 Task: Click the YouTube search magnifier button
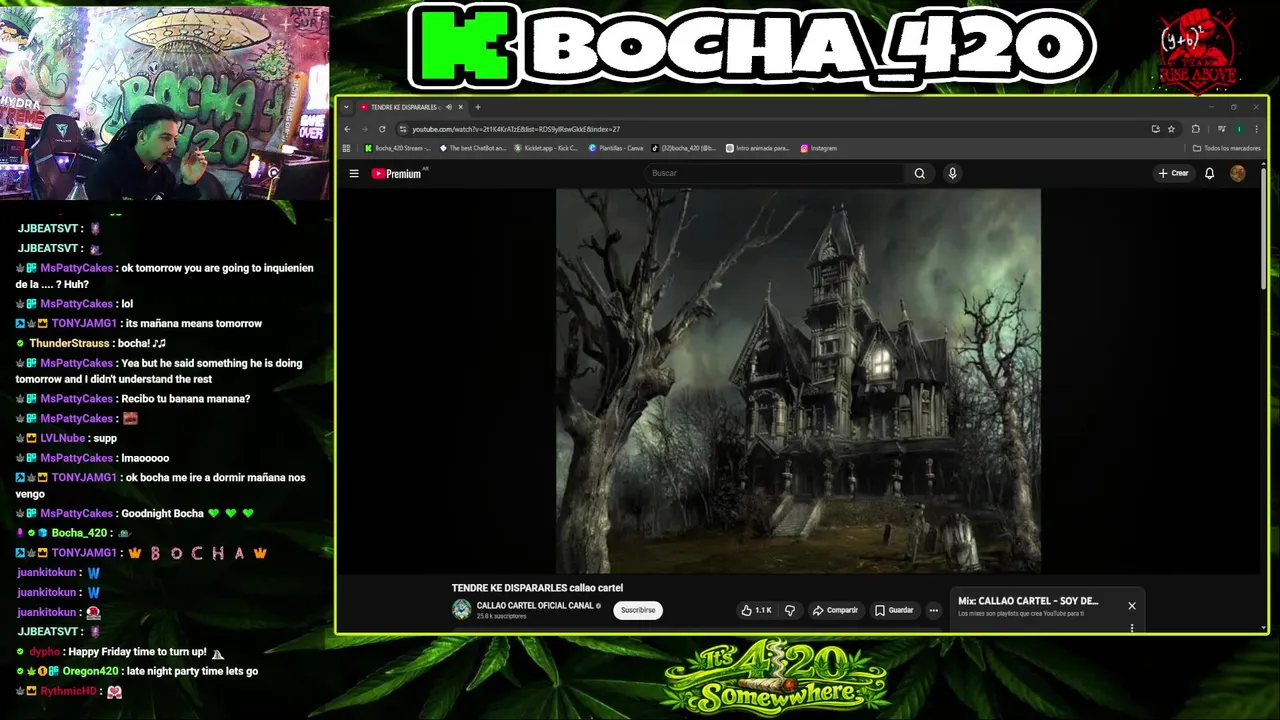tap(919, 173)
